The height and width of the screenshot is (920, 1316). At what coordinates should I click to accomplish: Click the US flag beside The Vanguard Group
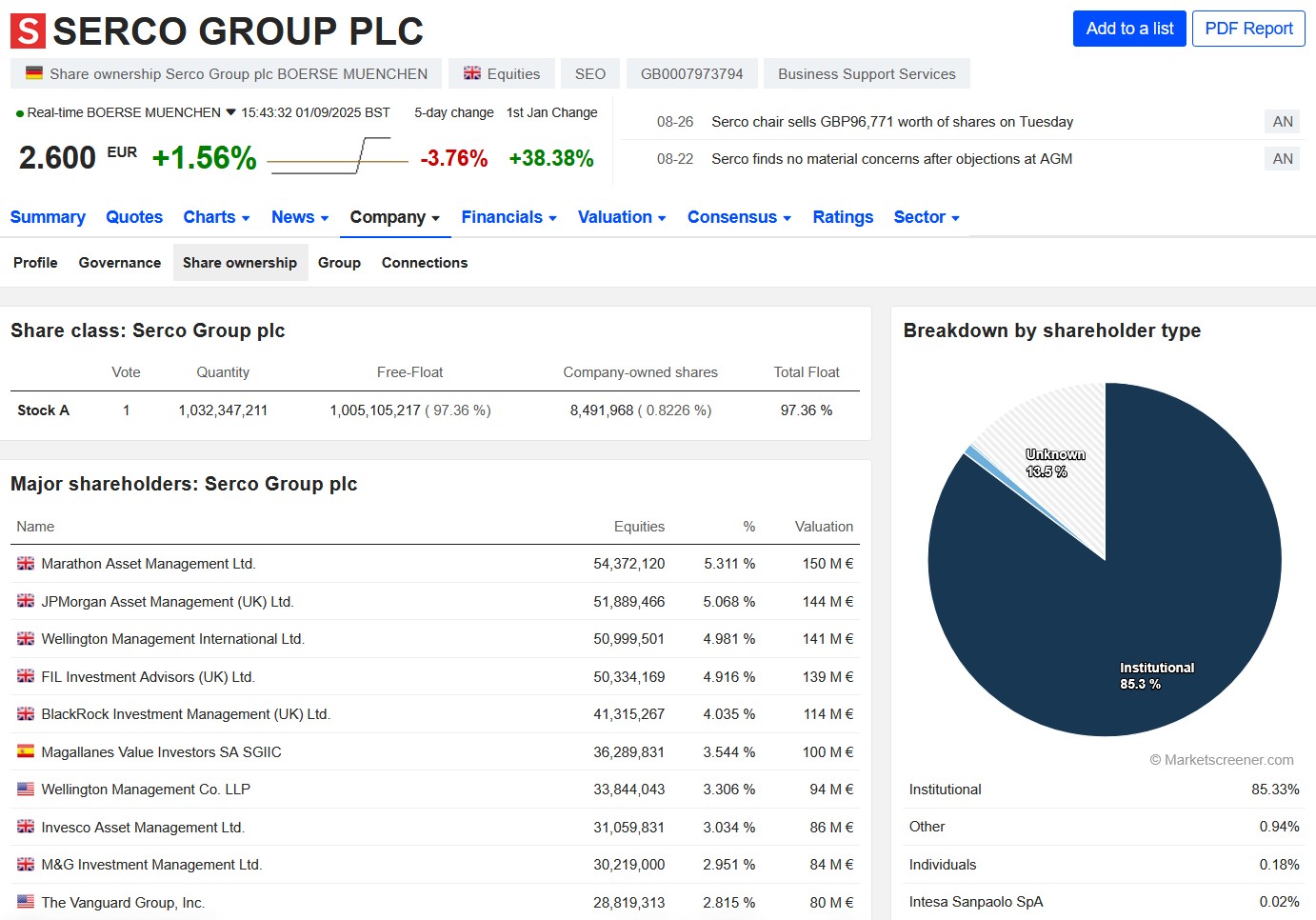[26, 902]
